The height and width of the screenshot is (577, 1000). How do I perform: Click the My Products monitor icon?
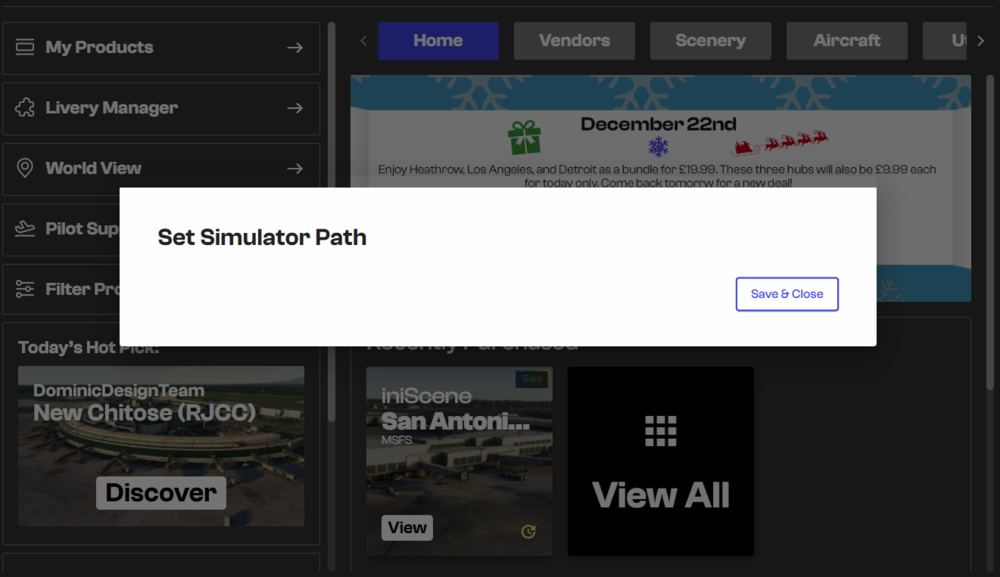click(x=25, y=47)
